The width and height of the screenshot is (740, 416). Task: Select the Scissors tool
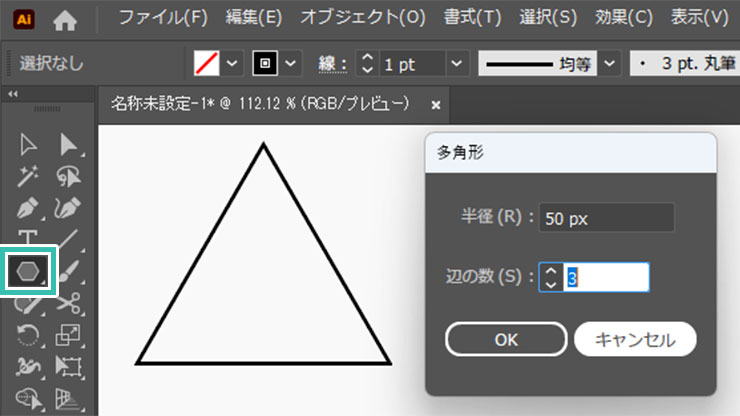click(68, 303)
